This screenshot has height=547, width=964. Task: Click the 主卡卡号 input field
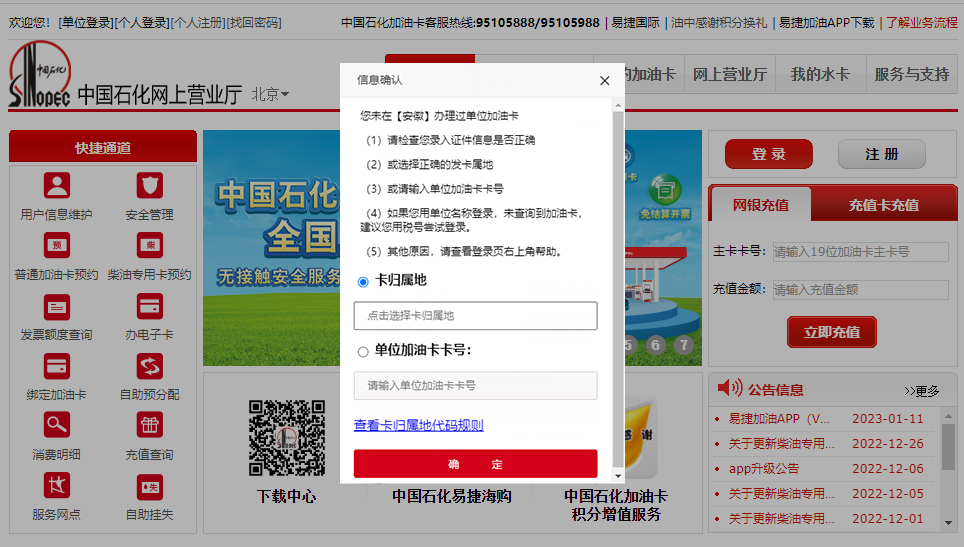(x=861, y=252)
